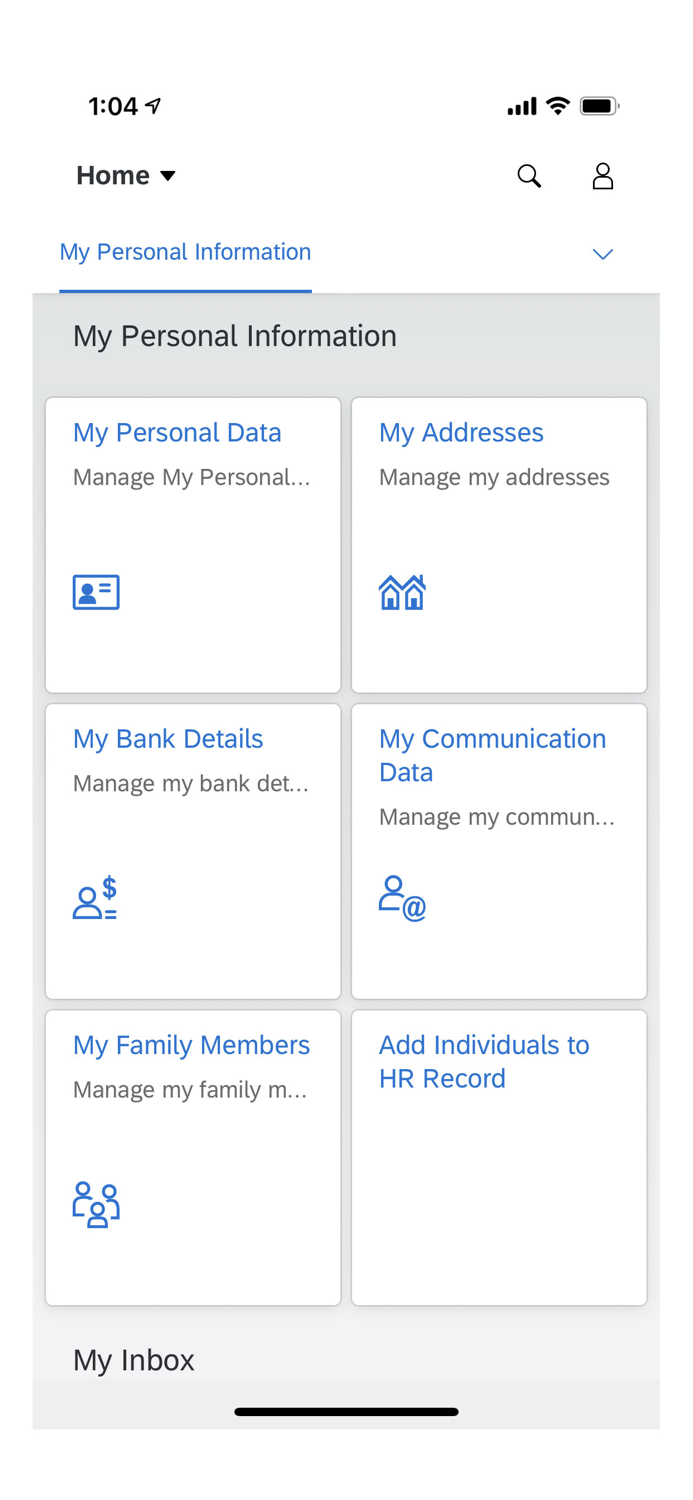Collapse the My Personal Information section chevron

[x=604, y=254]
